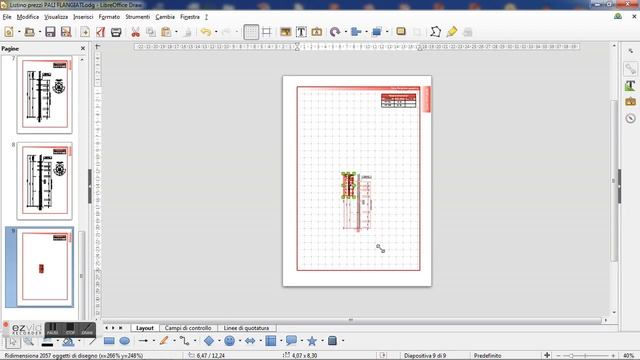
Task: Select the Rectangle drawing tool
Action: 109,341
